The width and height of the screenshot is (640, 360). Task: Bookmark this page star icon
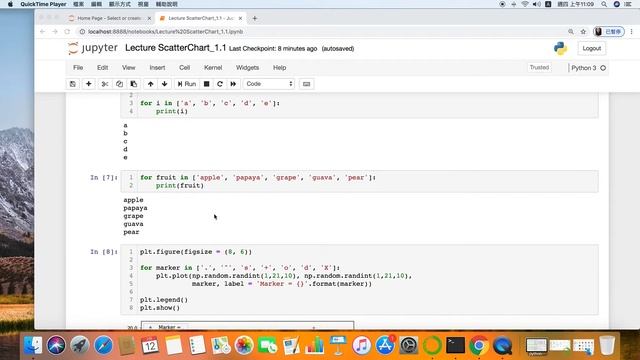(583, 31)
